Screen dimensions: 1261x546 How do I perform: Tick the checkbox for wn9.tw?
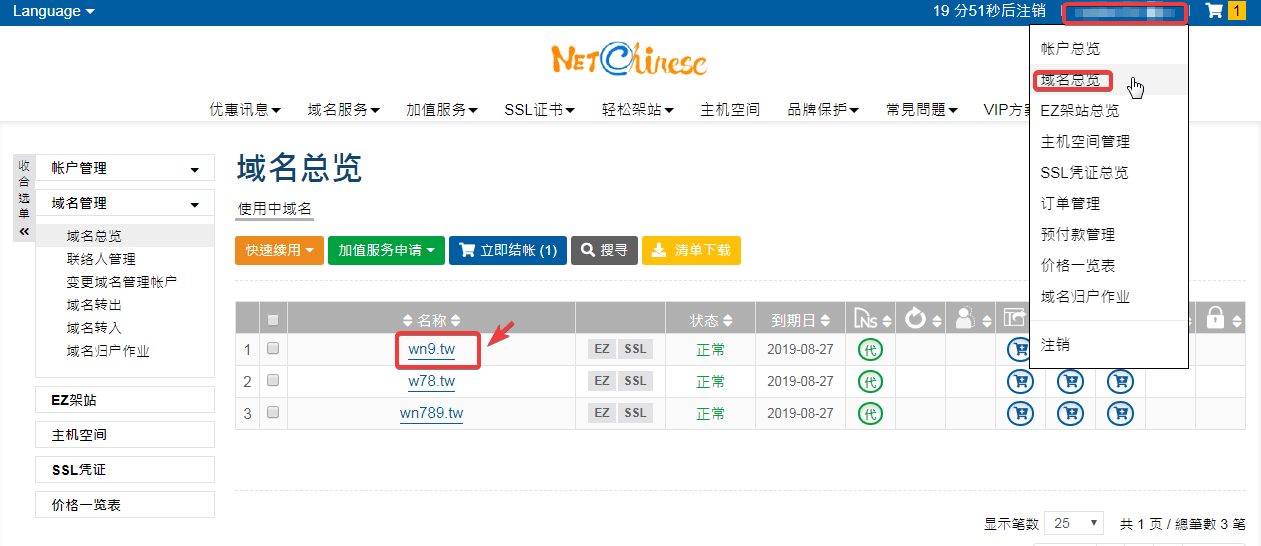(273, 349)
